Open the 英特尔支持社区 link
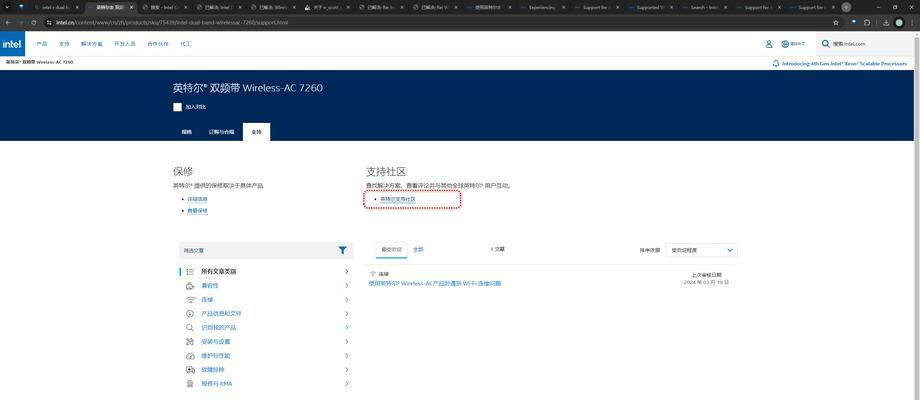 pyautogui.click(x=398, y=199)
